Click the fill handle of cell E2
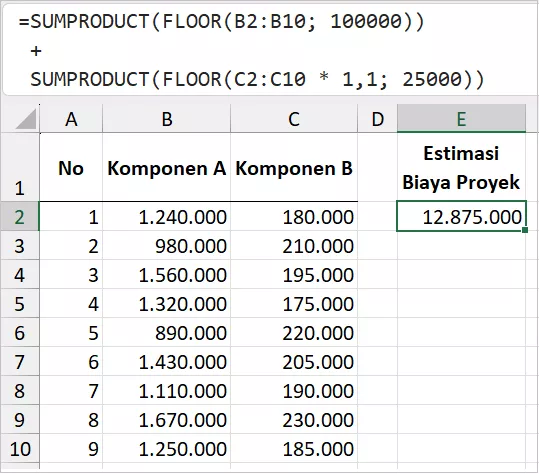Viewport: 539px width, 474px height. (525, 230)
